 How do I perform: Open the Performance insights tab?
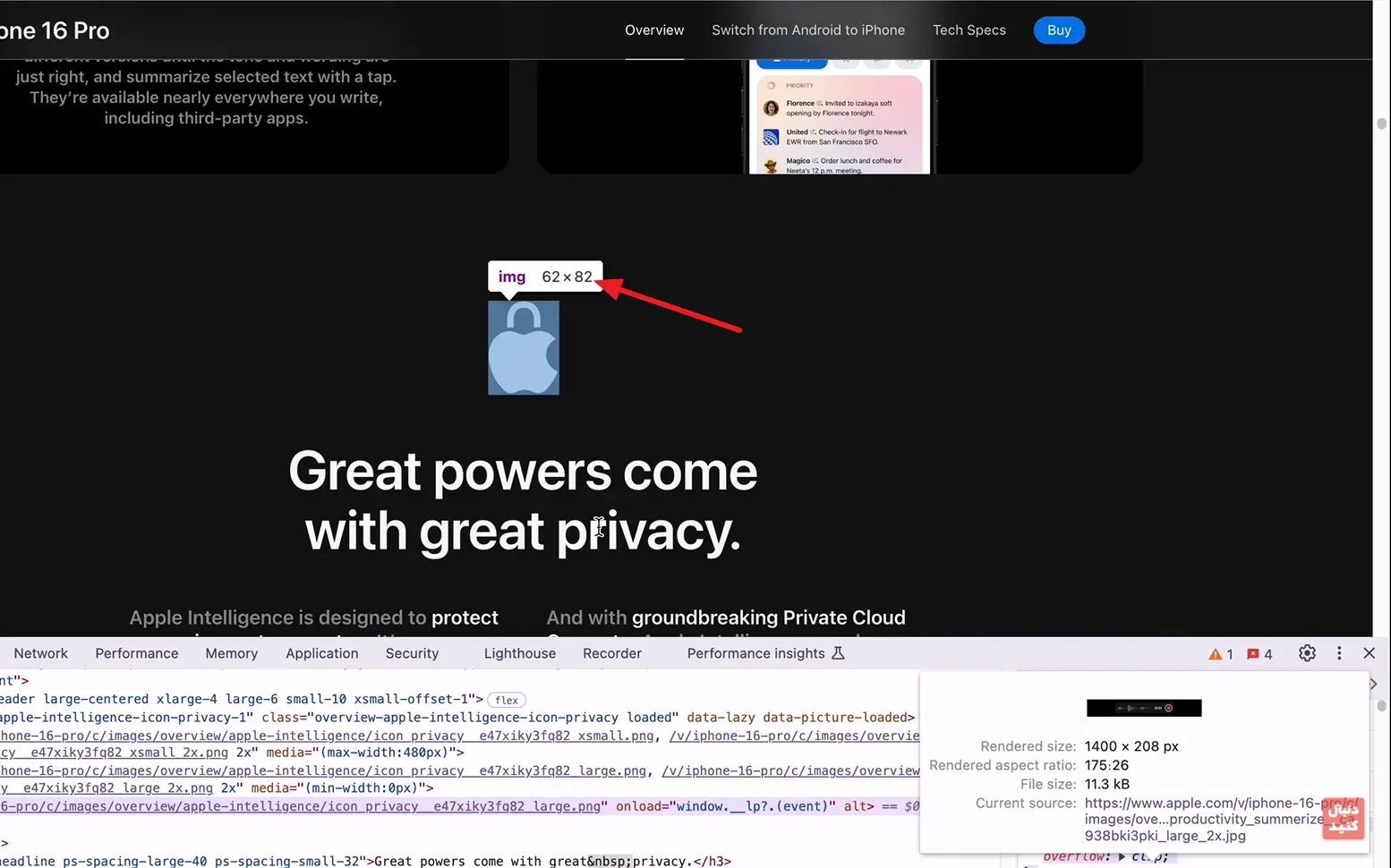[x=755, y=653]
